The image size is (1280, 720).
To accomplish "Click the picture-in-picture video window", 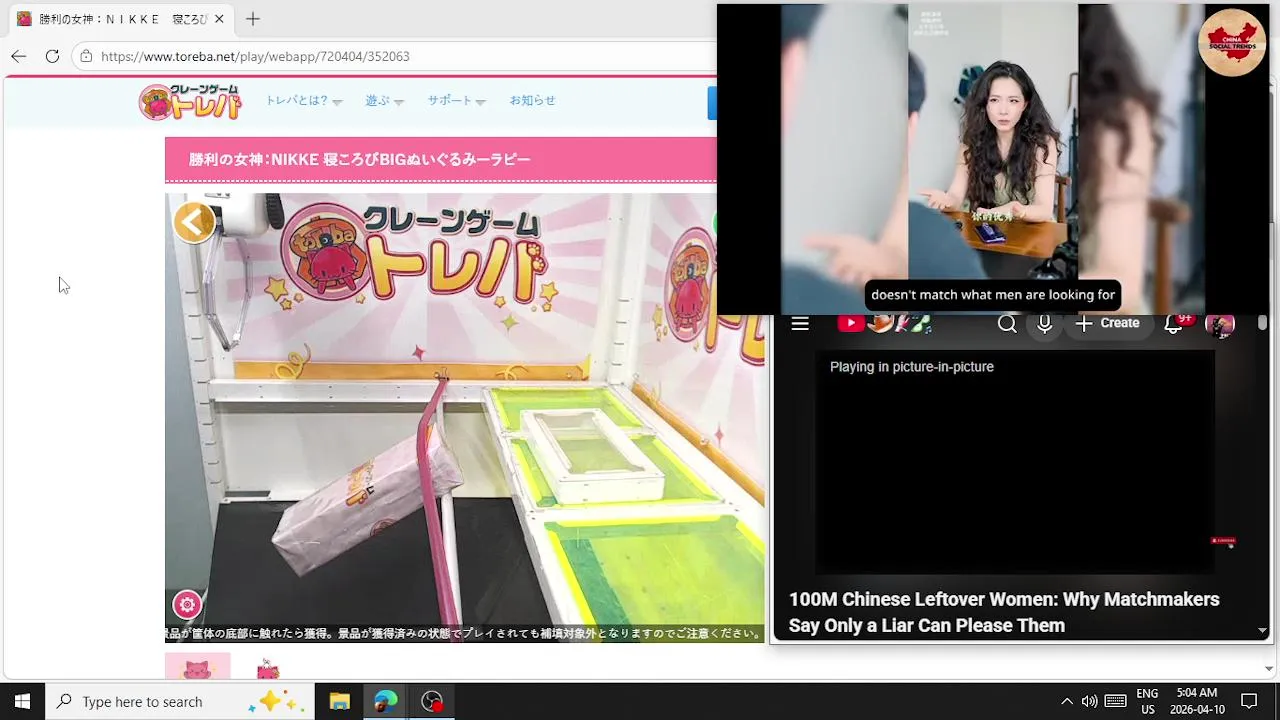I will coord(992,158).
